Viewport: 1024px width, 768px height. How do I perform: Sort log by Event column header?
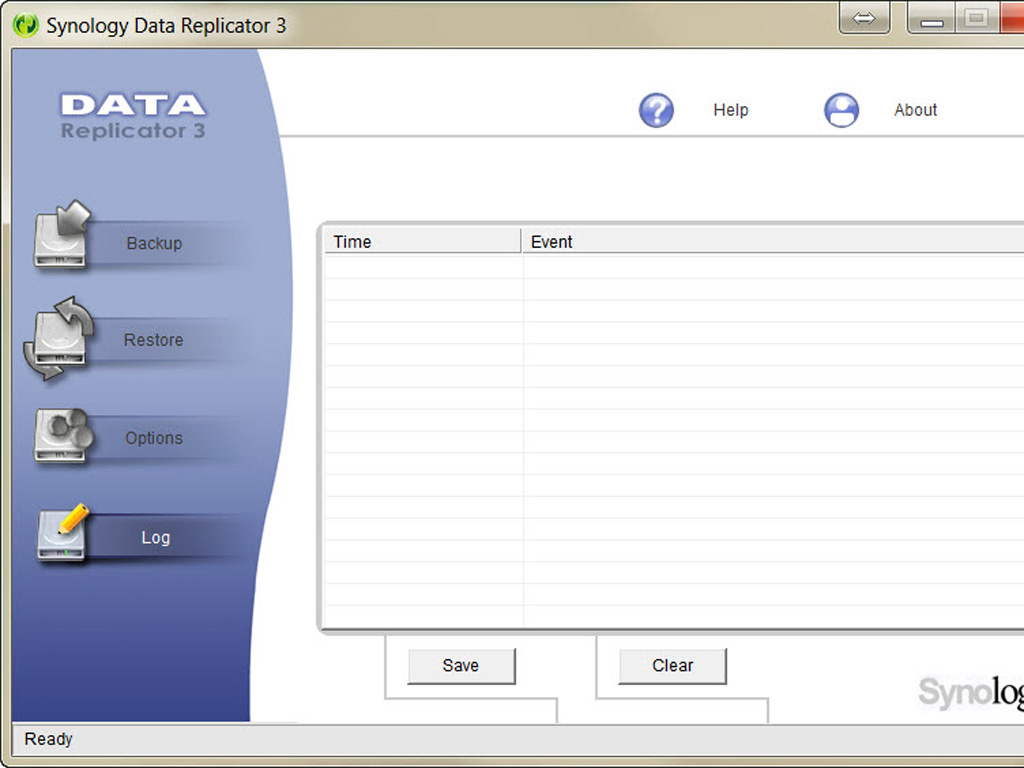pyautogui.click(x=773, y=242)
